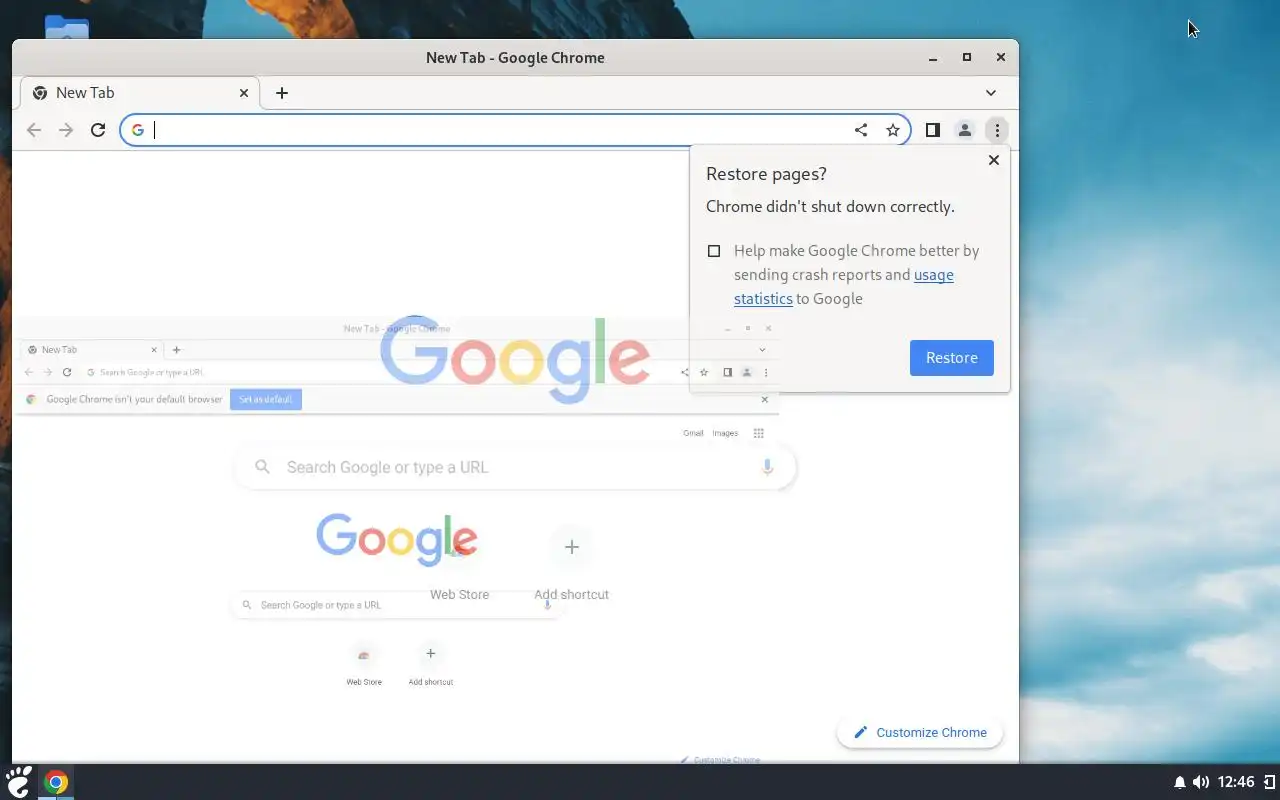Bookmark this tab with the star icon
The height and width of the screenshot is (800, 1280).
(x=893, y=130)
